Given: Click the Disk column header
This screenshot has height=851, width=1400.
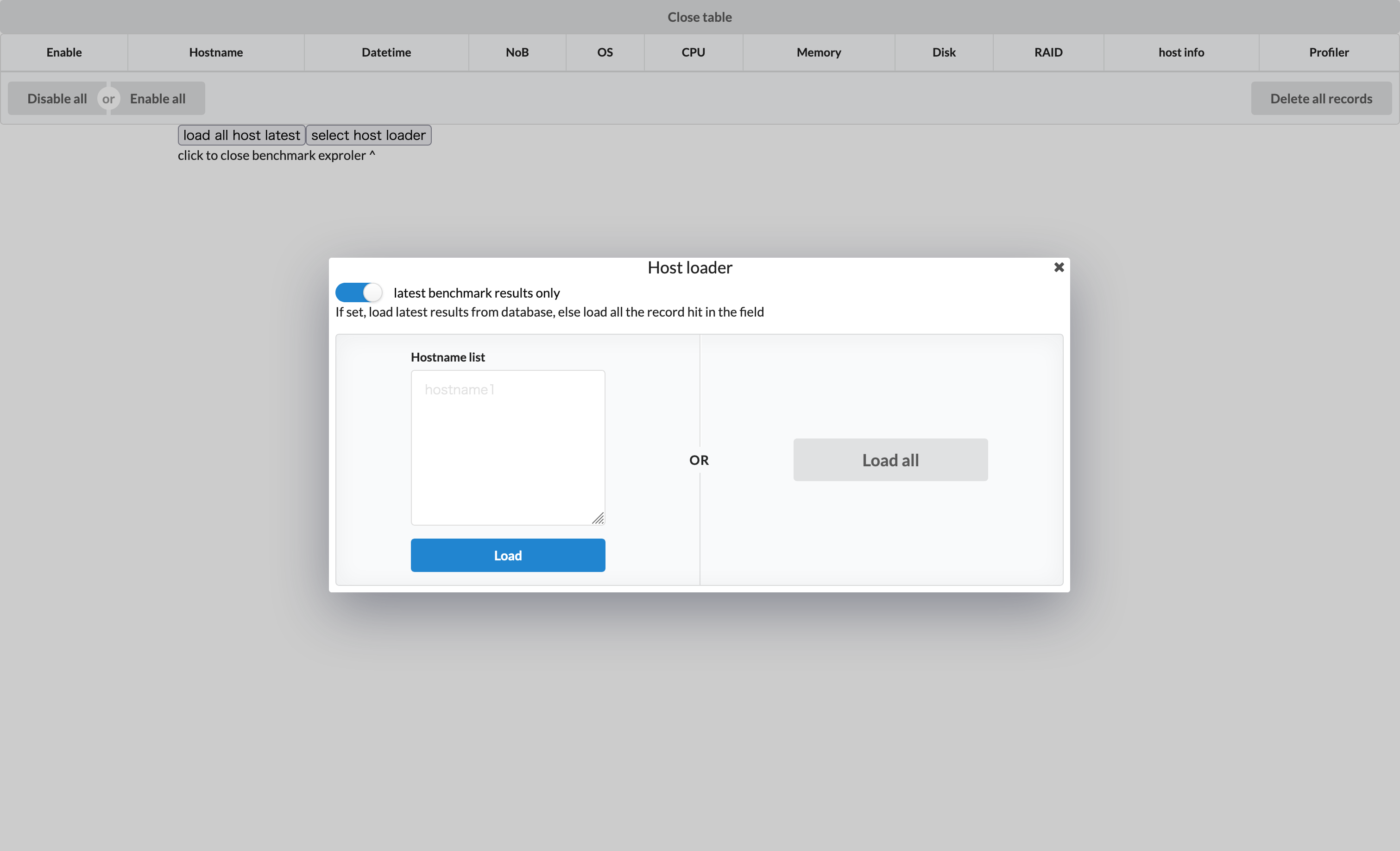Looking at the screenshot, I should 944,52.
